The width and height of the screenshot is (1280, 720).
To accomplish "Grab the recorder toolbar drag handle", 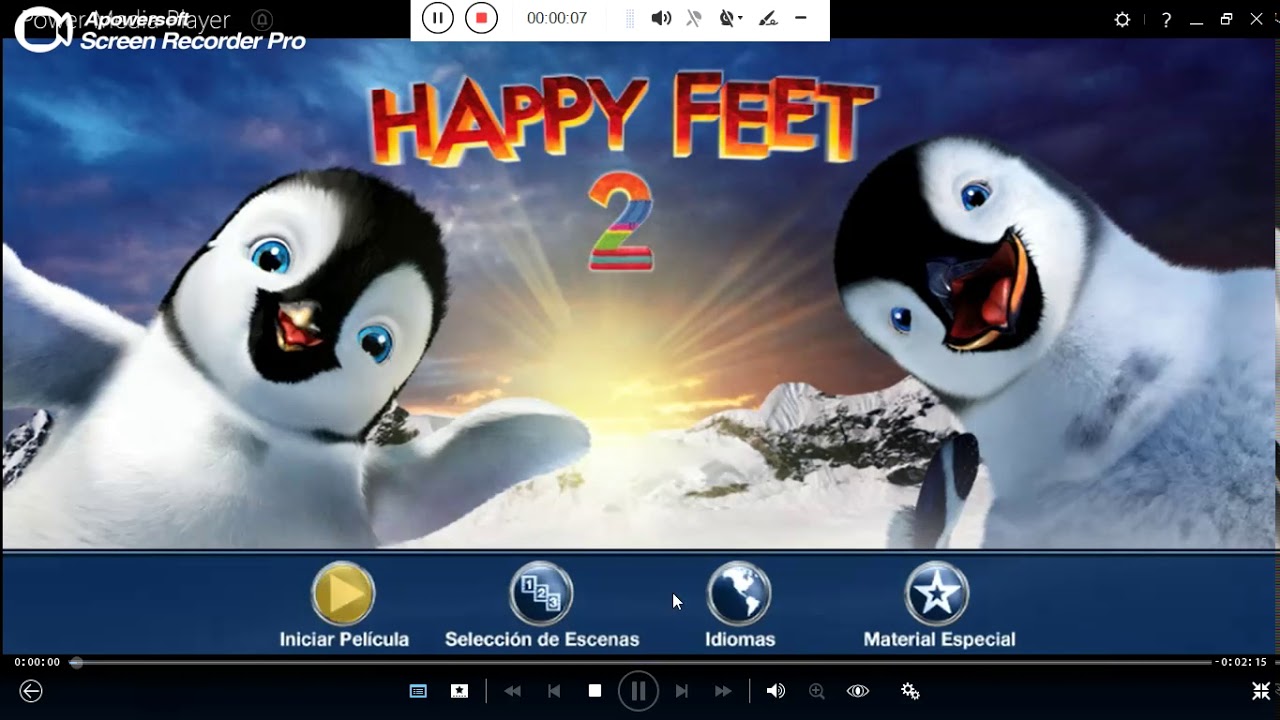I will [x=629, y=18].
